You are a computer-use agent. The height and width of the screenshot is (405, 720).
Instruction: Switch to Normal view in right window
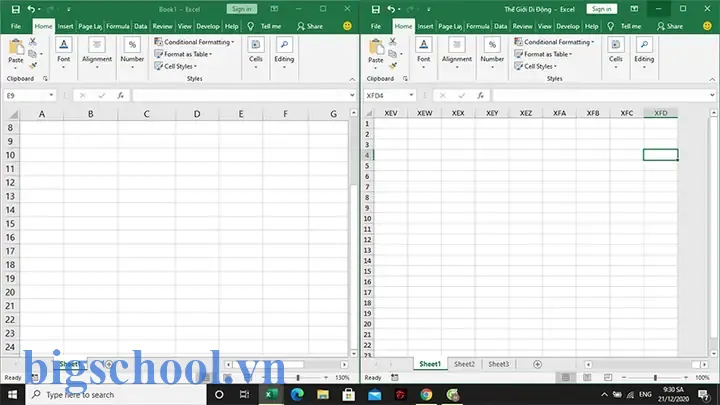(x=566, y=377)
